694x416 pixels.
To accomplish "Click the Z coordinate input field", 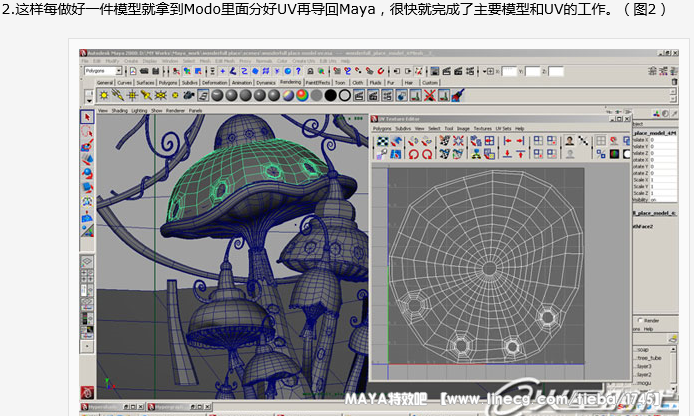I will (x=556, y=71).
